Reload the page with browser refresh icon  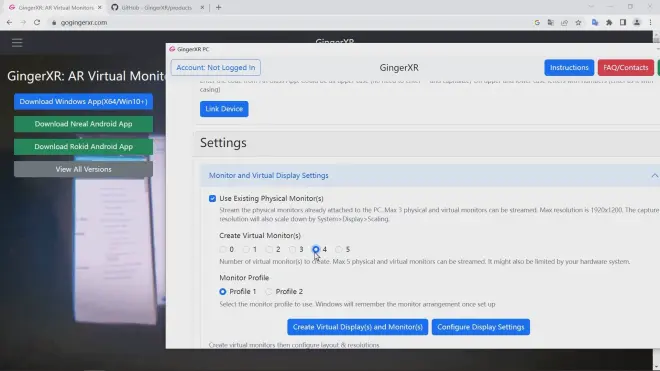[37, 22]
